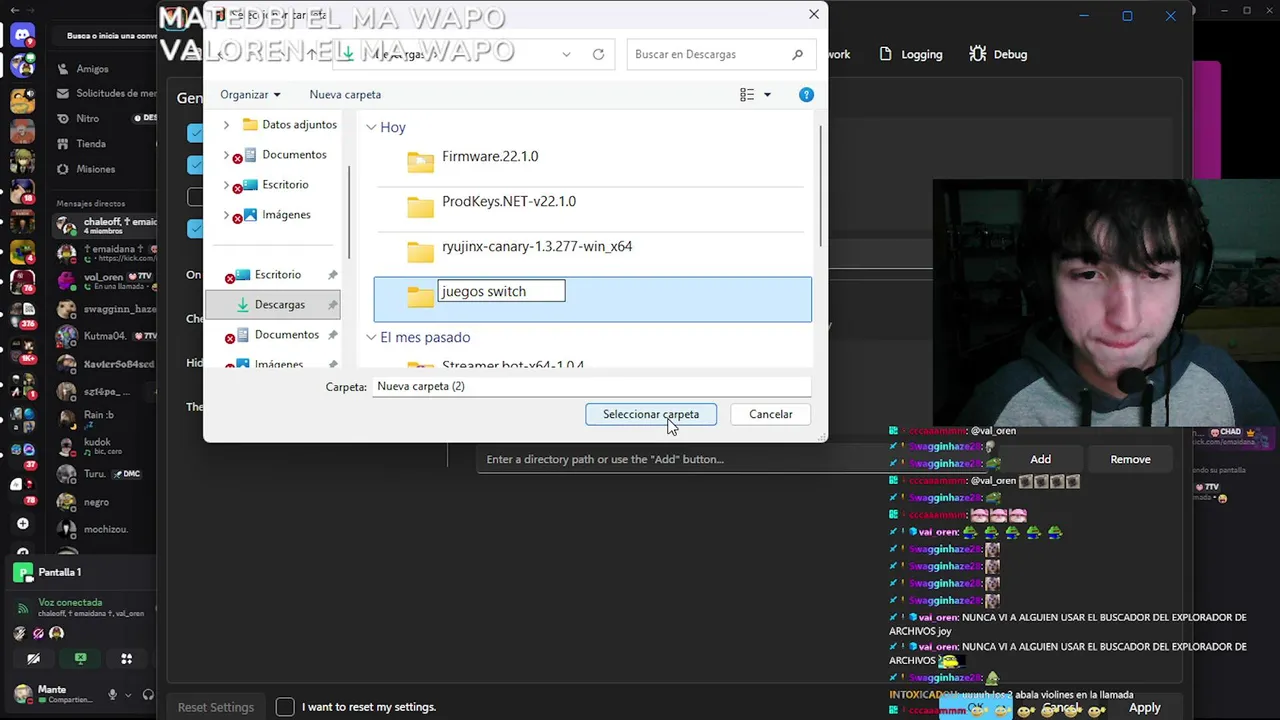This screenshot has width=1280, height=720.
Task: Open Discord home direct messages icon
Action: [x=22, y=36]
